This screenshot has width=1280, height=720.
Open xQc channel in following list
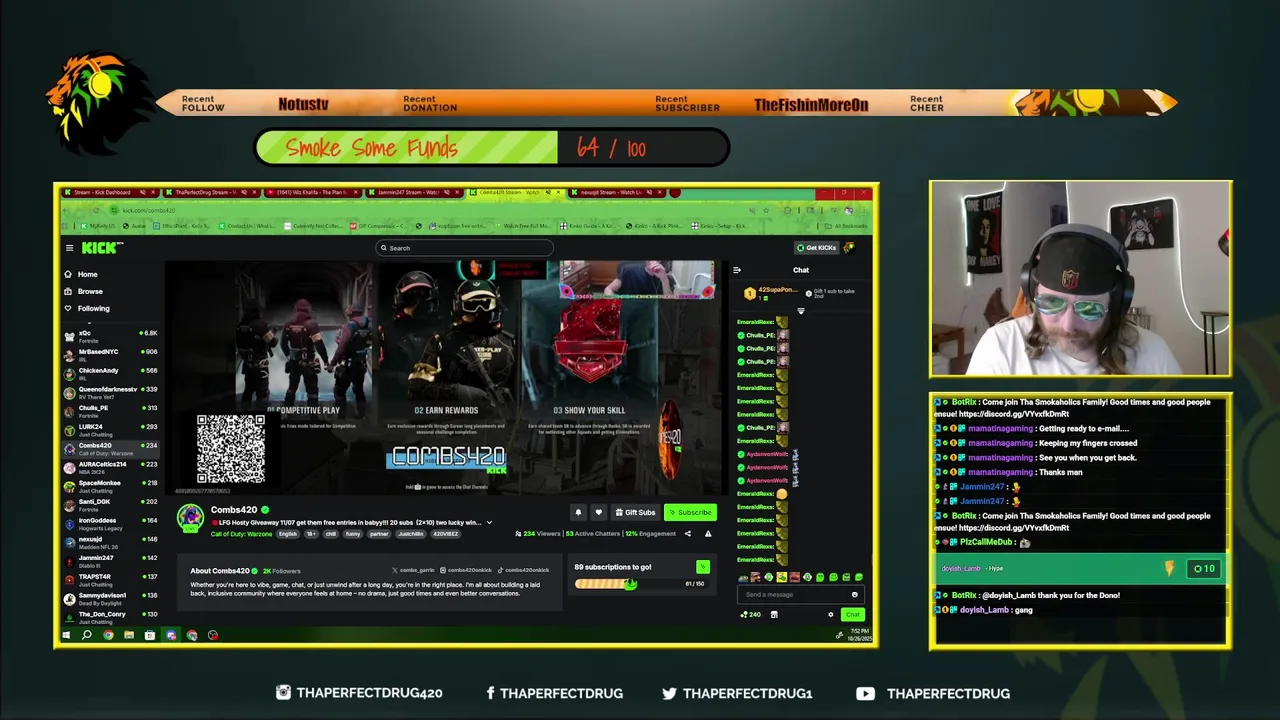[110, 336]
